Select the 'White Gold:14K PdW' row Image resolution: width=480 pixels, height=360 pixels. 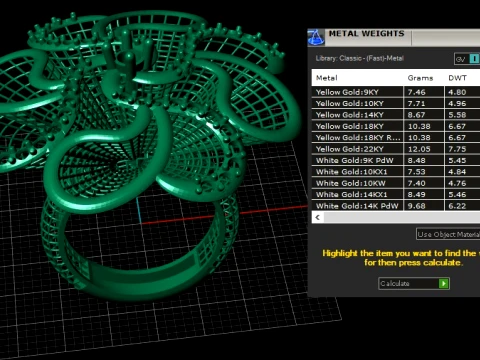[x=396, y=206]
